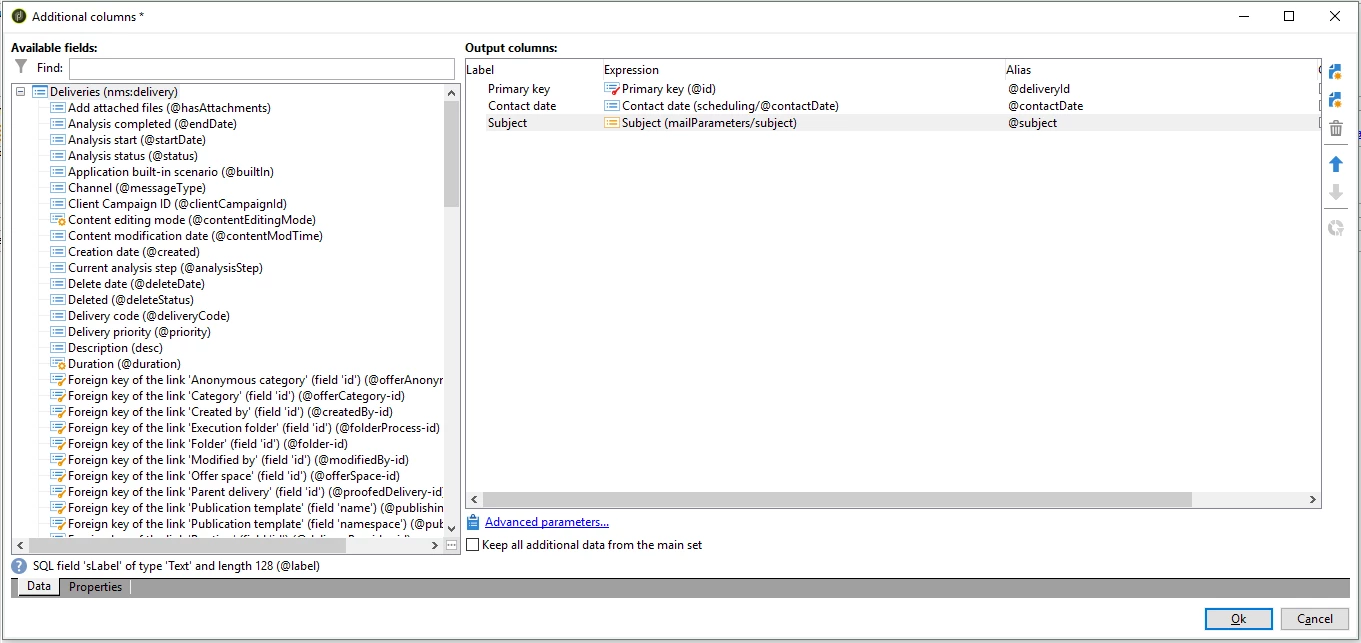This screenshot has height=643, width=1361.
Task: Select Delivery priority (@priority) field
Action: 139,332
